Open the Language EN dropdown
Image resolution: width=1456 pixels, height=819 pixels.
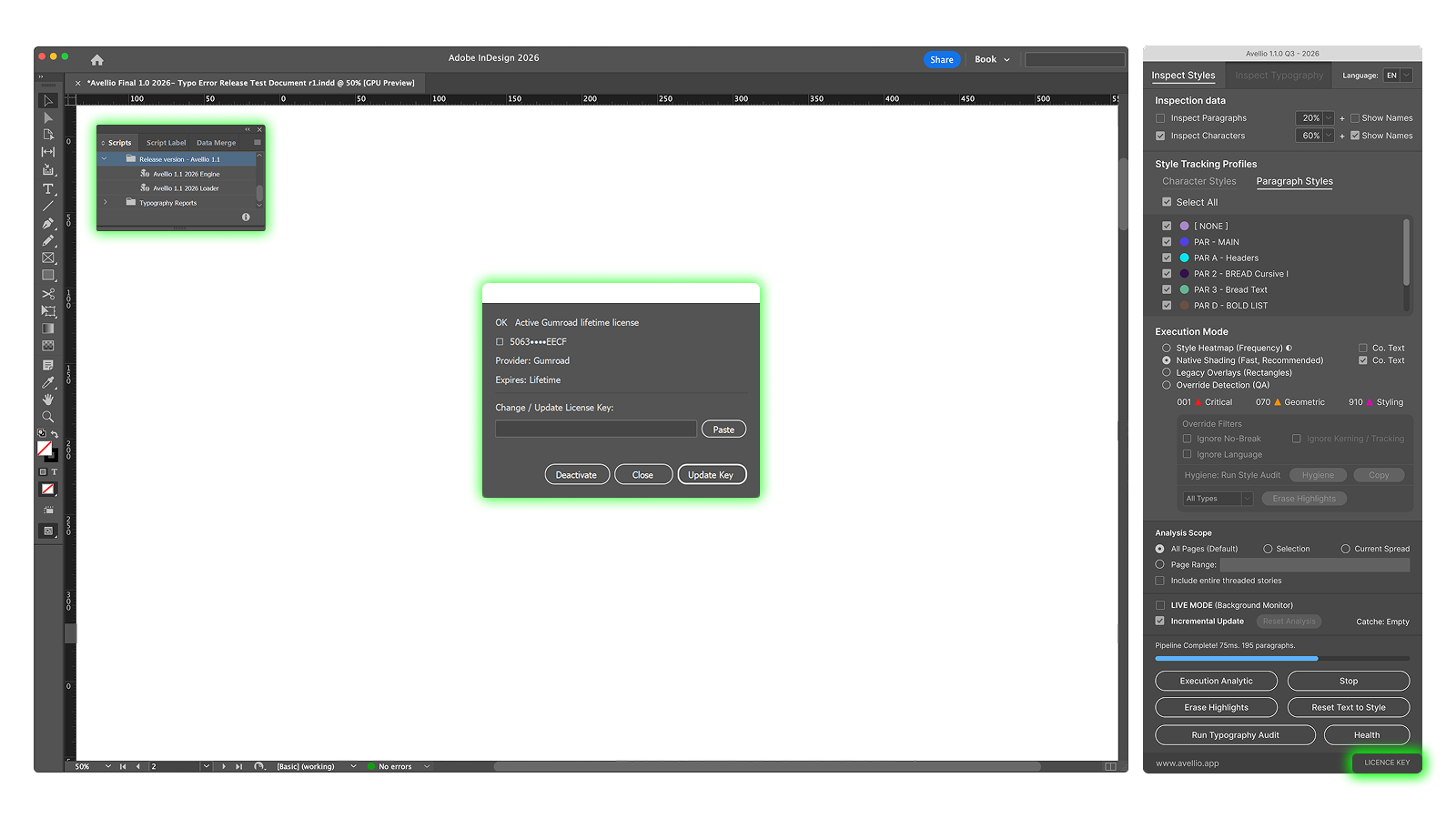coord(1399,76)
